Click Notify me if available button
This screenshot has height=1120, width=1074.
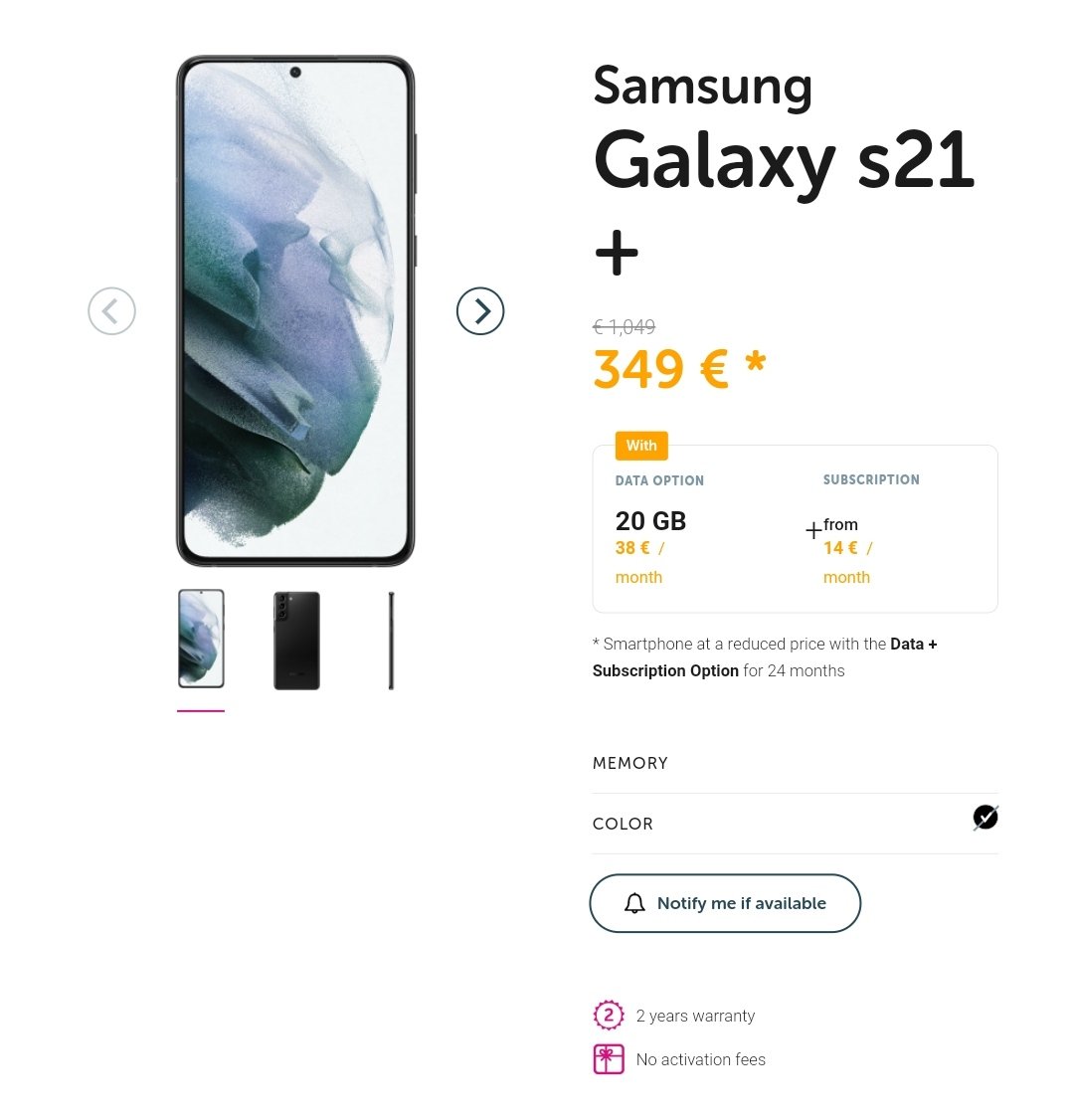coord(725,903)
